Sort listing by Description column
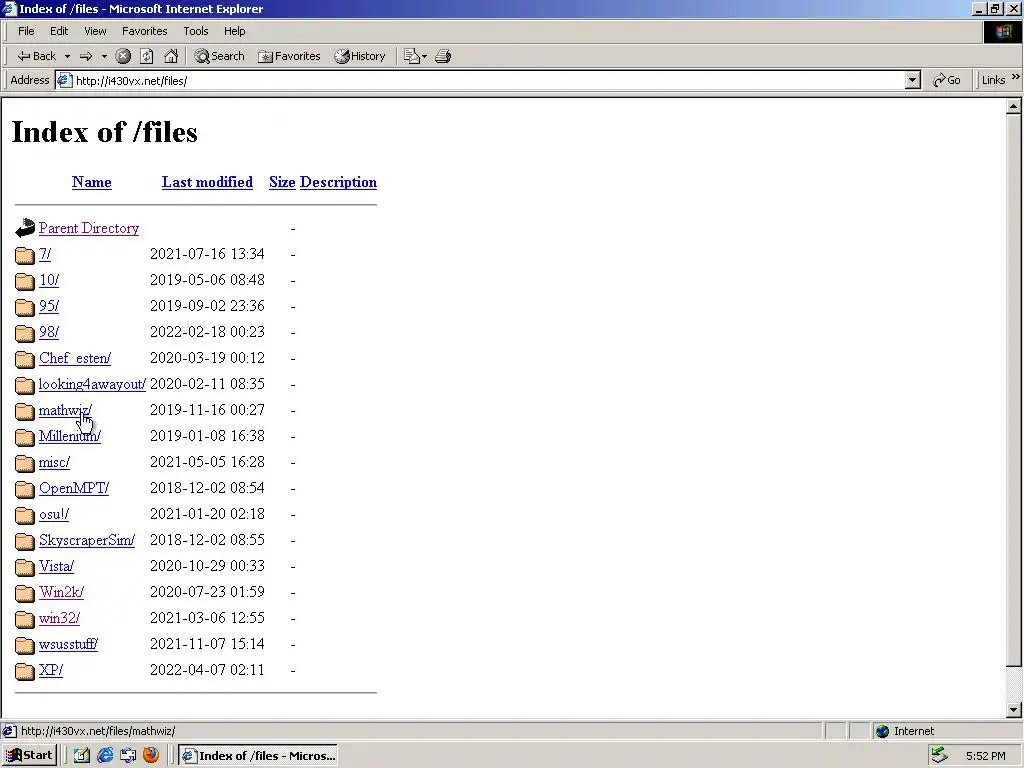 coord(338,182)
